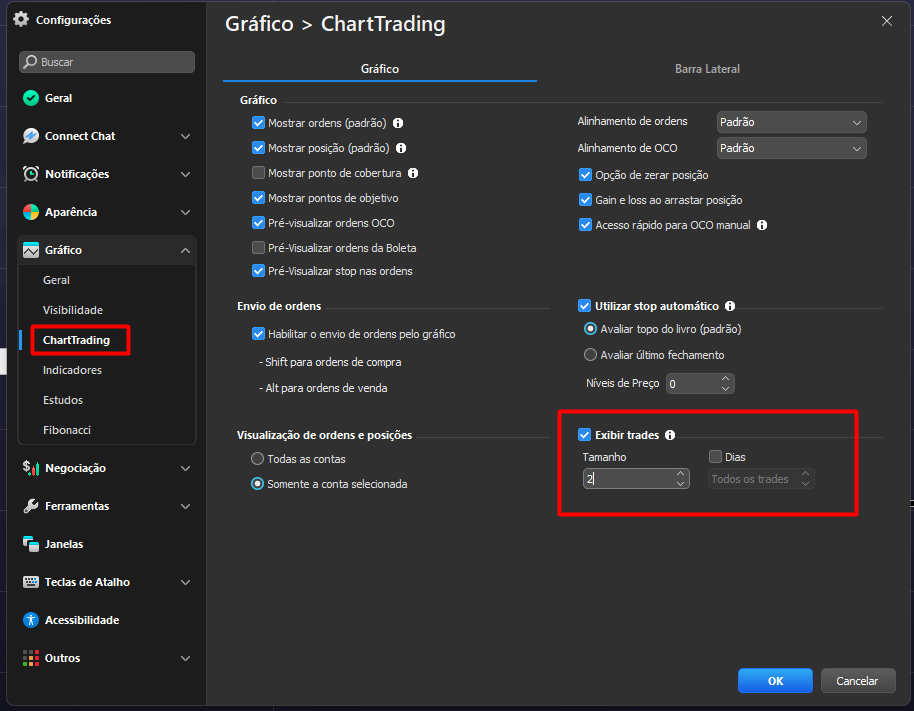Screen dimensions: 914x711
Task: Show info for Exibir trades
Action: pyautogui.click(x=670, y=435)
